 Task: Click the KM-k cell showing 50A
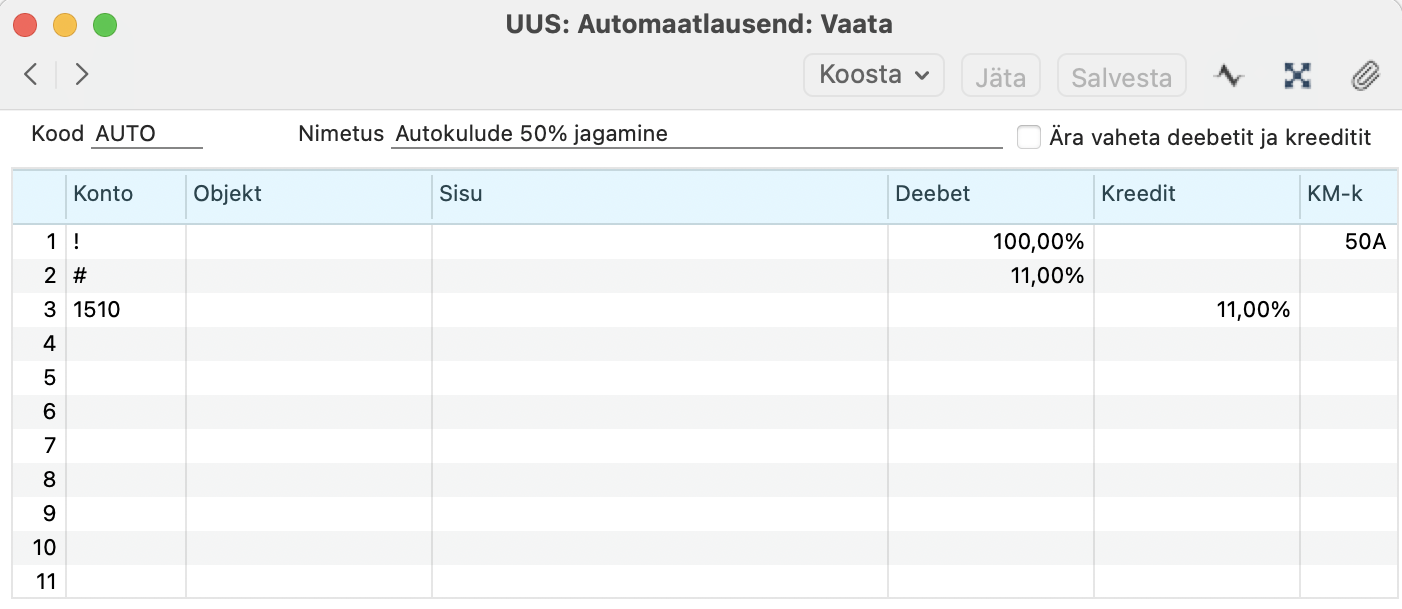pos(1348,242)
